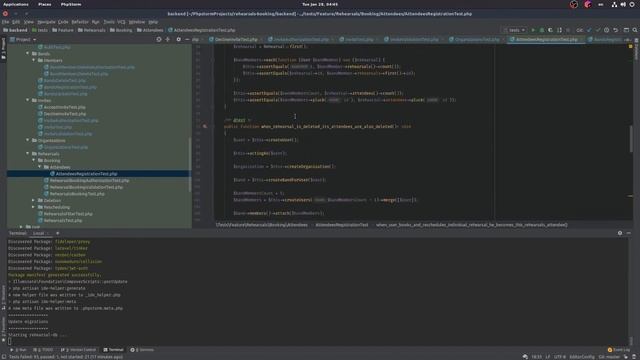Open the Terminal tool window button
The image size is (640, 360).
(x=113, y=350)
